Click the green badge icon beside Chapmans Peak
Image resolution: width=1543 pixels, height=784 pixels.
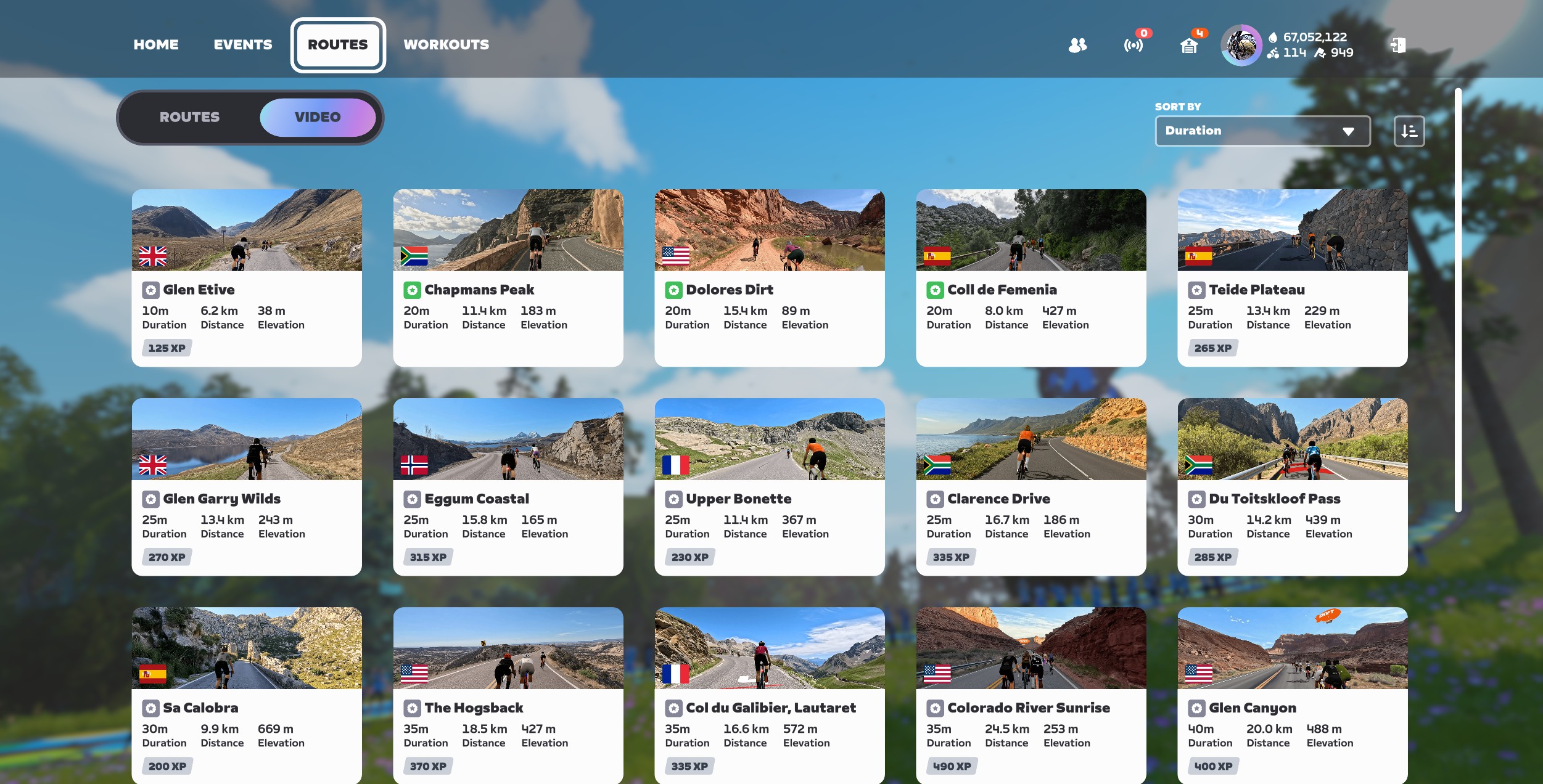(x=412, y=290)
